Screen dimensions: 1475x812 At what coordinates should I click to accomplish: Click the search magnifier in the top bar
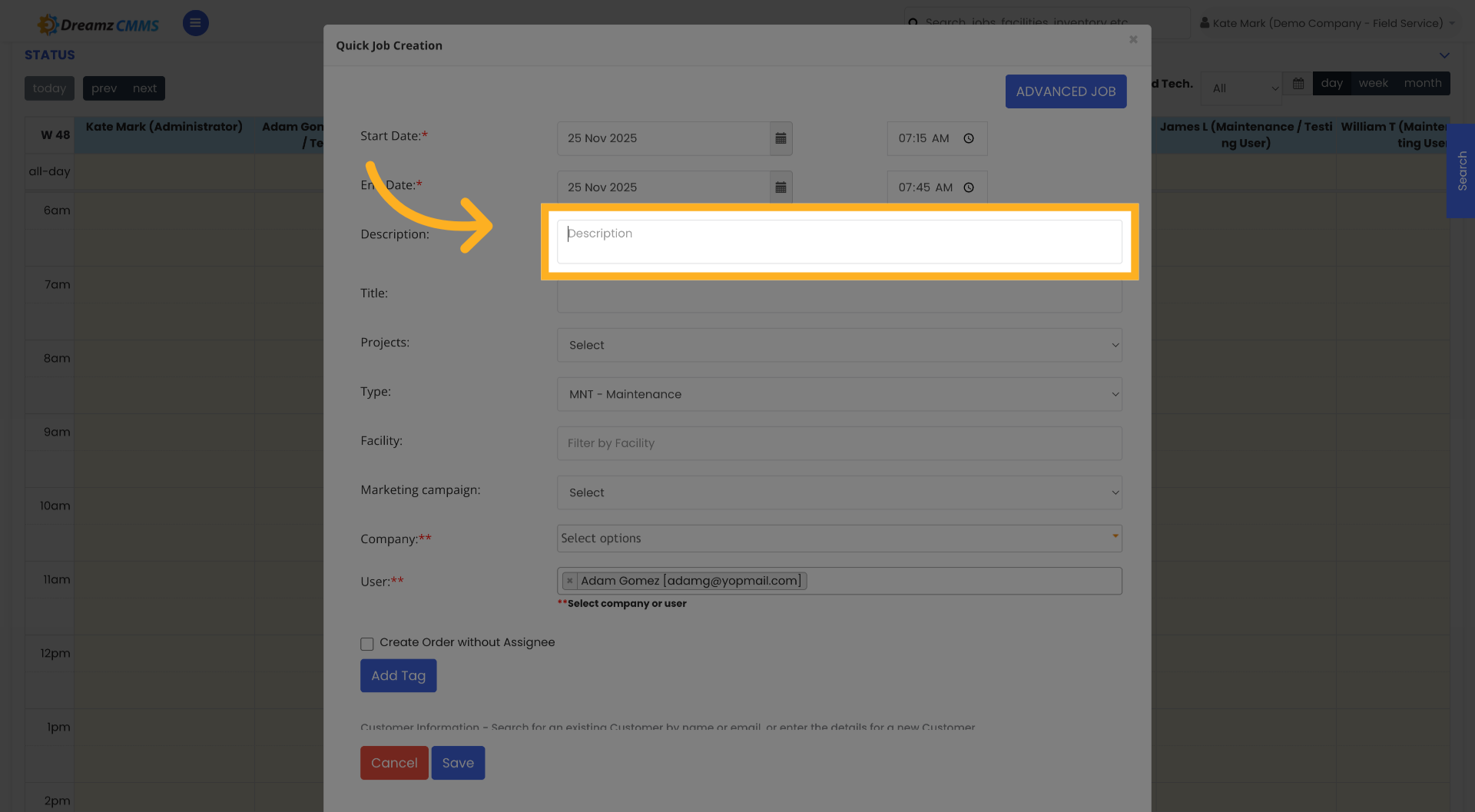click(x=913, y=23)
